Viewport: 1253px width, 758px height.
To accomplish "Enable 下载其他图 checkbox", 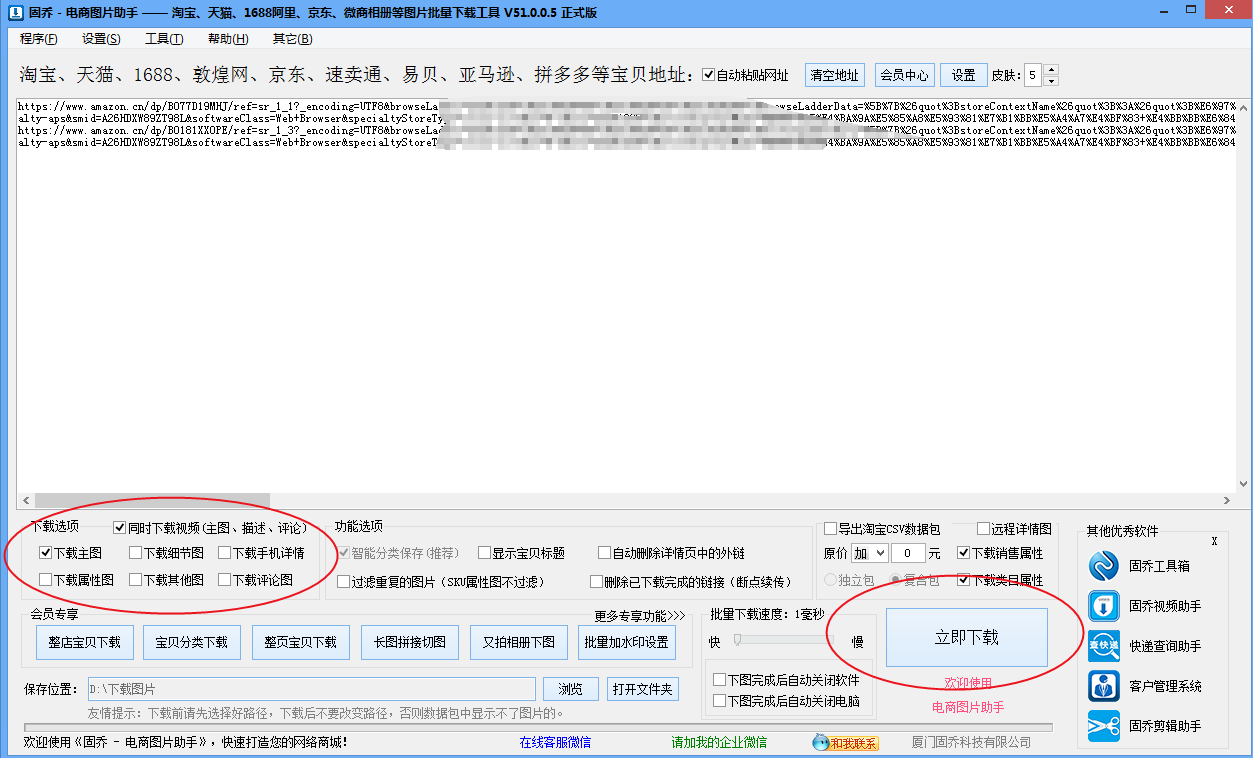I will click(135, 579).
